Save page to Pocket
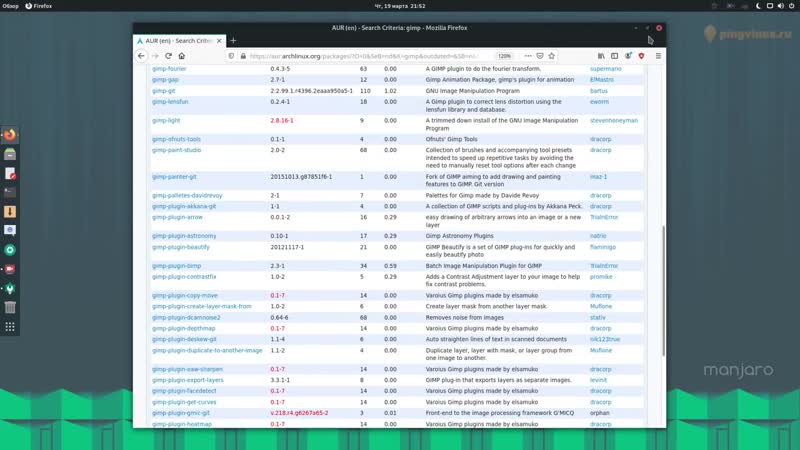800x450 pixels. tap(540, 56)
